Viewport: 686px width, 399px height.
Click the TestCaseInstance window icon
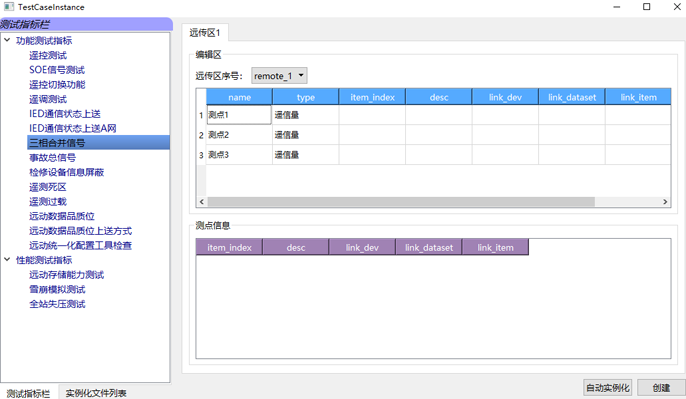point(9,7)
